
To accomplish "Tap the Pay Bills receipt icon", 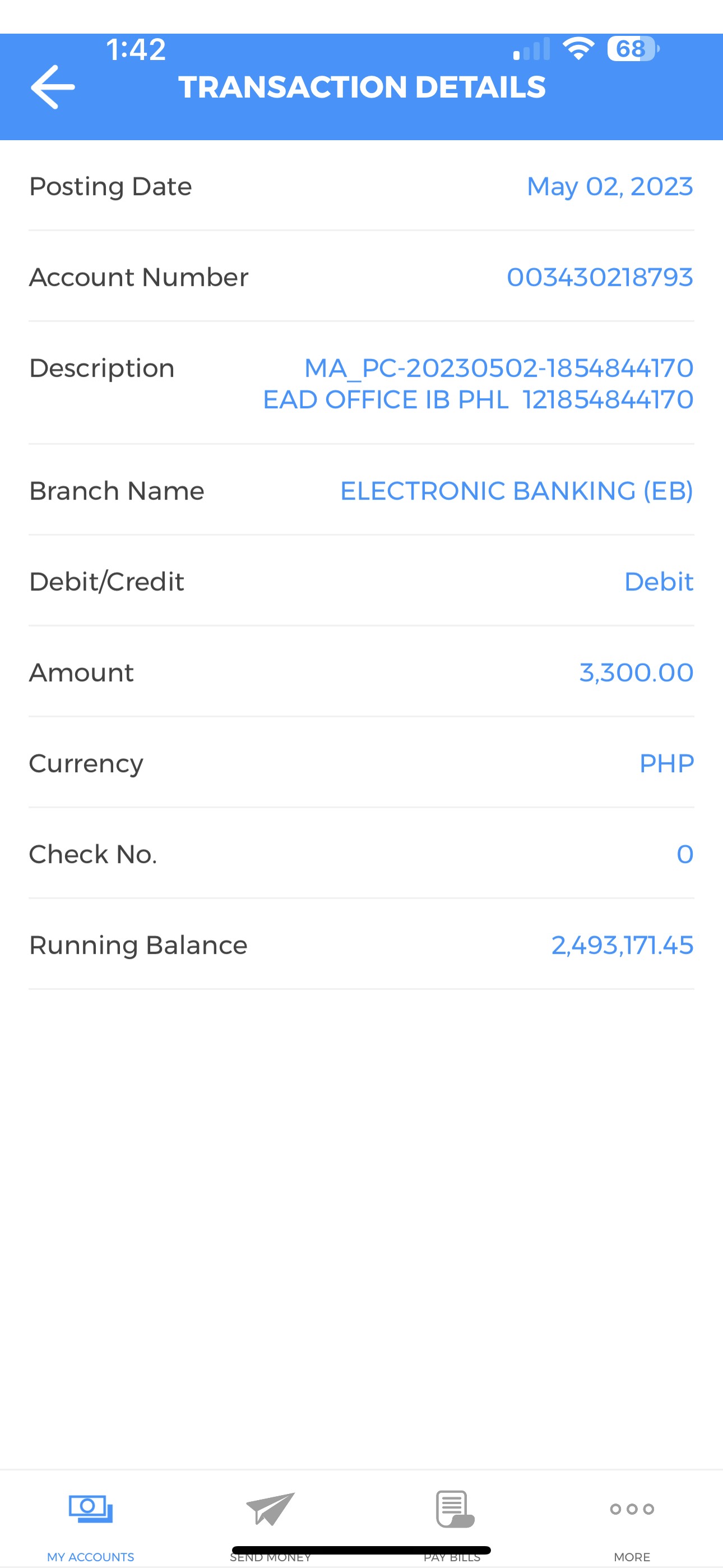I will tap(454, 1509).
